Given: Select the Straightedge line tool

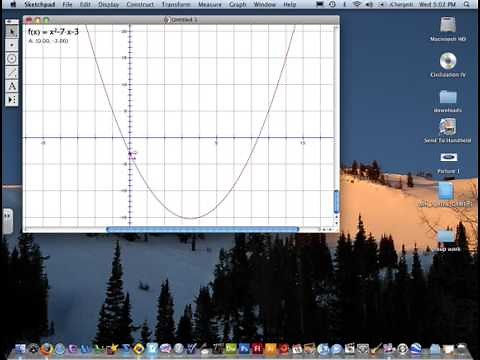Looking at the screenshot, I should (12, 72).
